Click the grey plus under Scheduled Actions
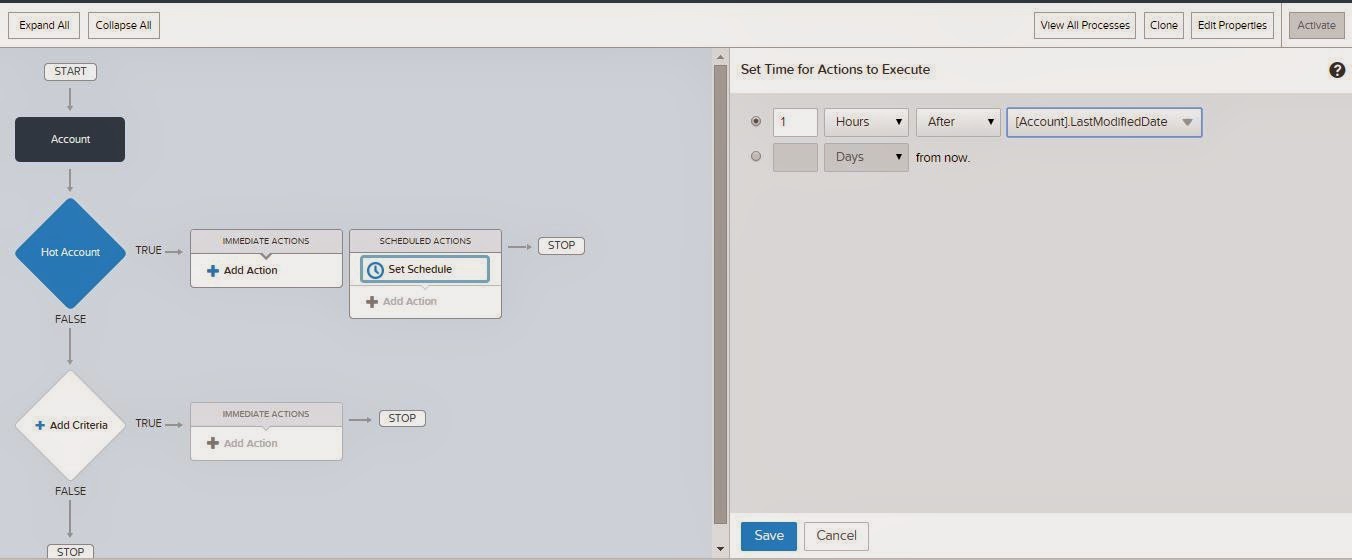The height and width of the screenshot is (560, 1352). click(372, 301)
